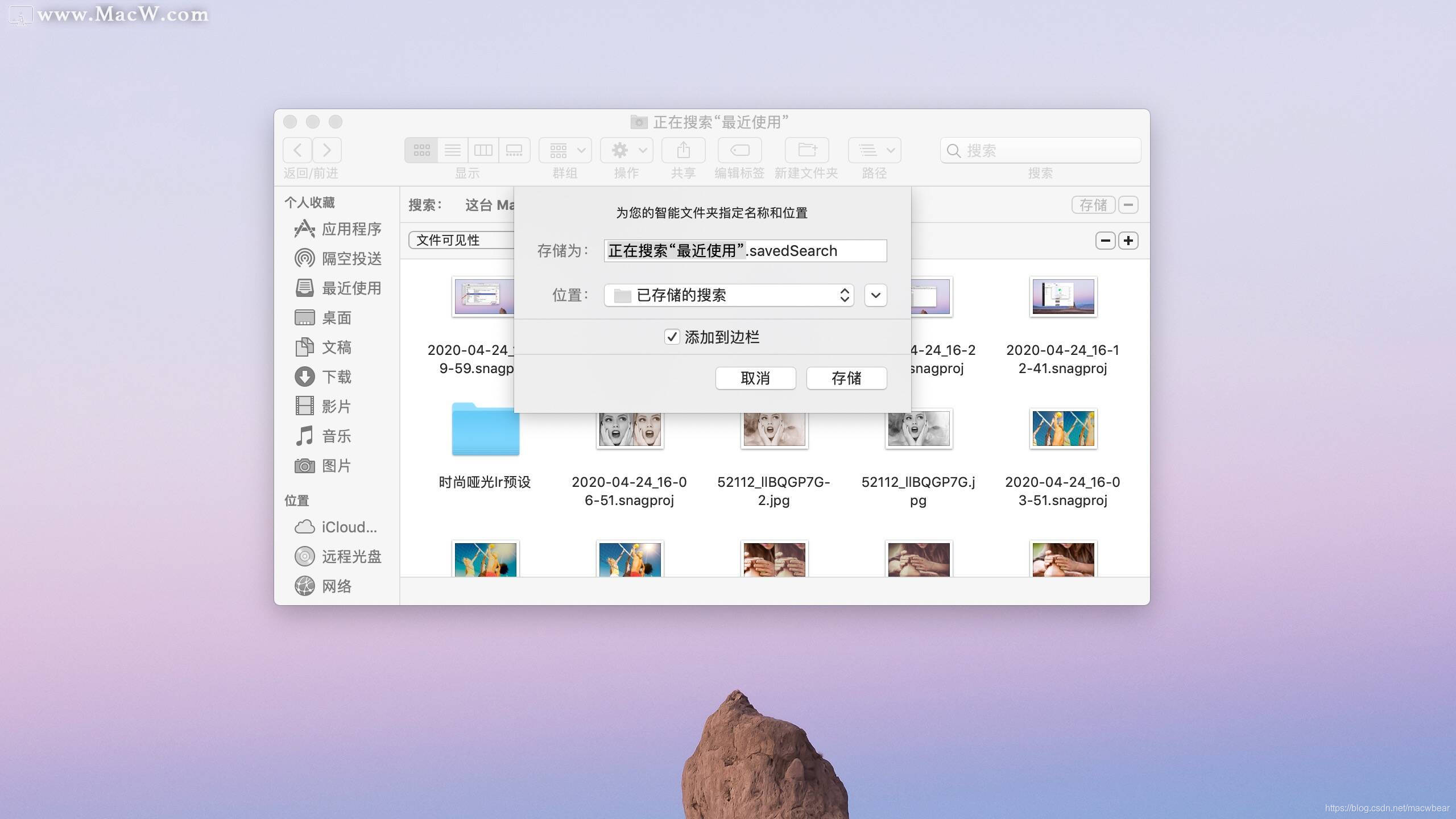Click the Edit Tags (编辑标签) icon
Image resolution: width=1456 pixels, height=819 pixels.
pos(739,150)
